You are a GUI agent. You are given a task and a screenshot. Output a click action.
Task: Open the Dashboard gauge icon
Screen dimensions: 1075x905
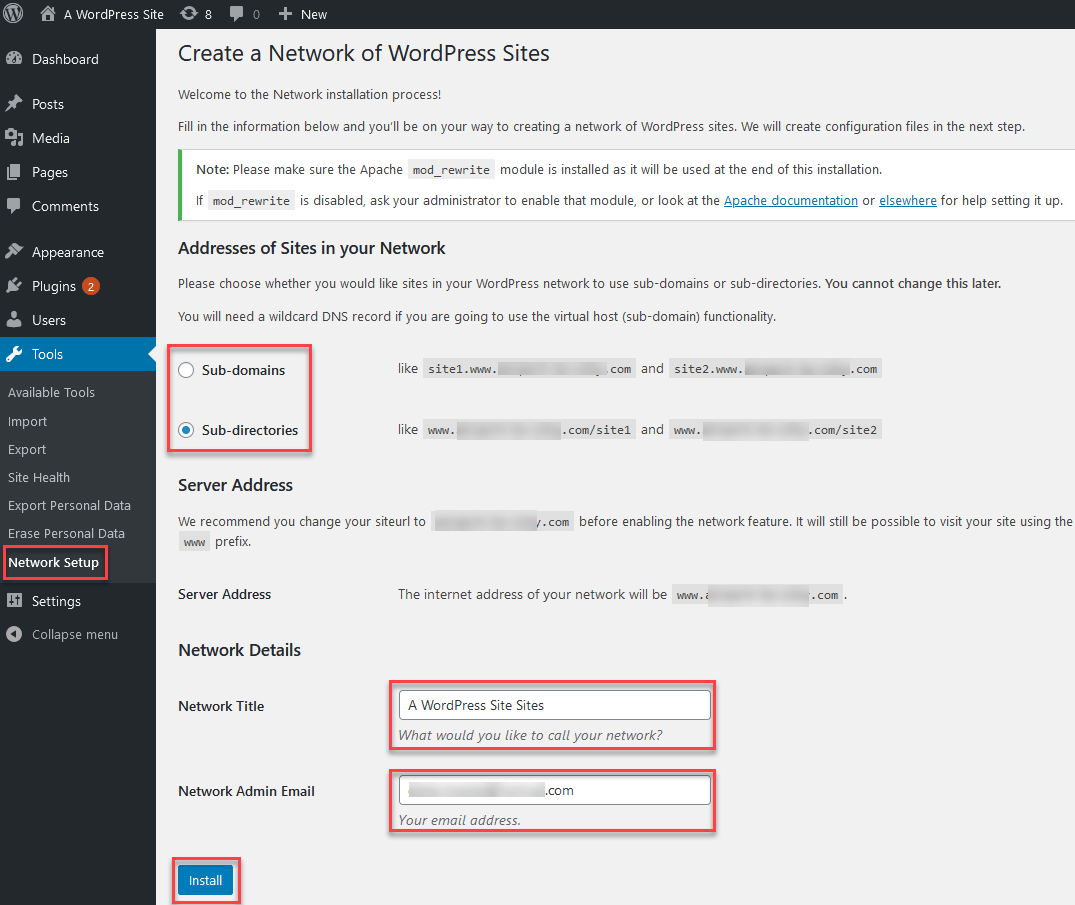pyautogui.click(x=14, y=59)
